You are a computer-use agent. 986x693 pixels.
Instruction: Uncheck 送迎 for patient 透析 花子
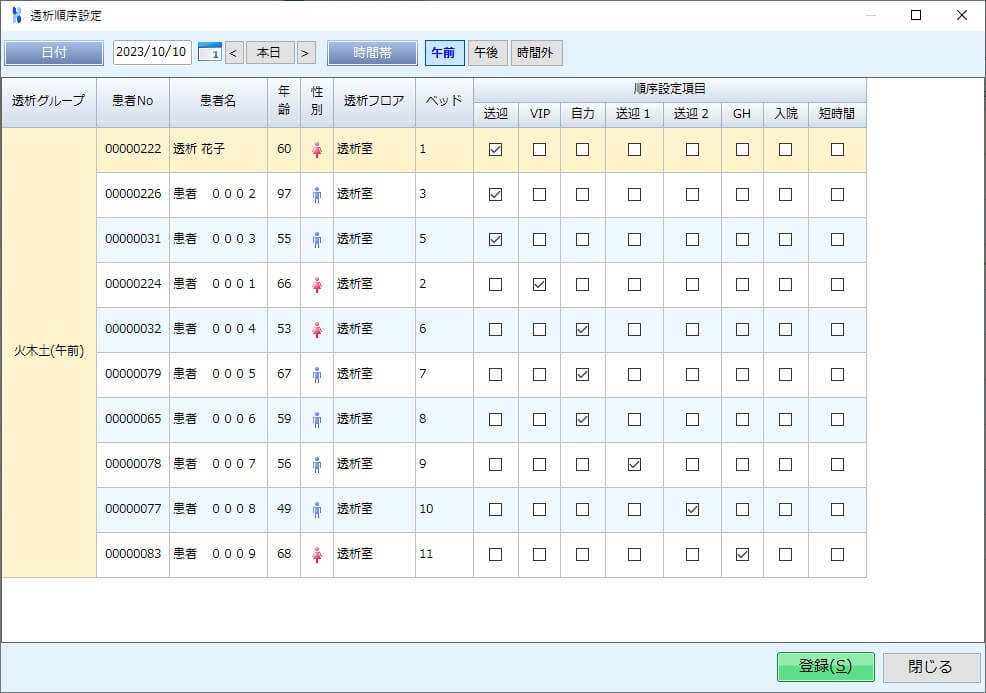pos(495,150)
